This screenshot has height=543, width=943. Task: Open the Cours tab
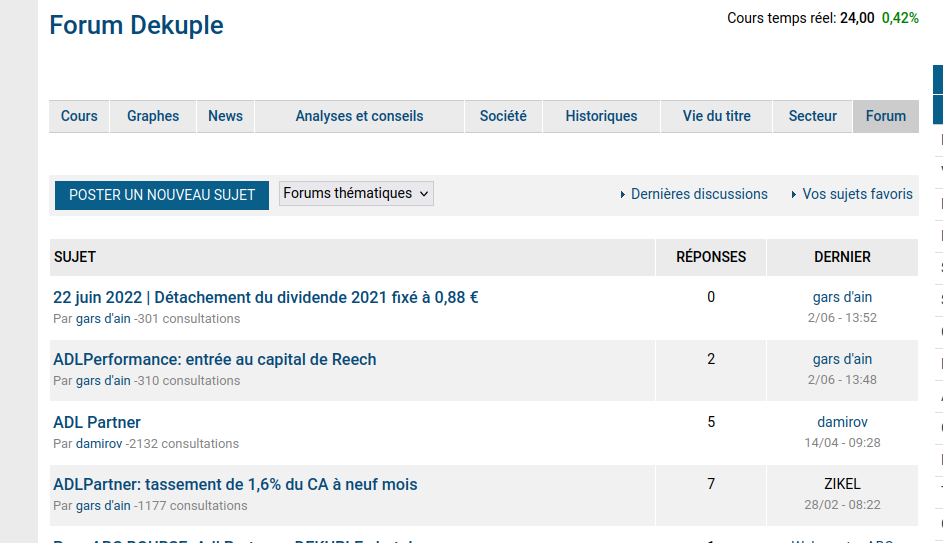pos(79,116)
